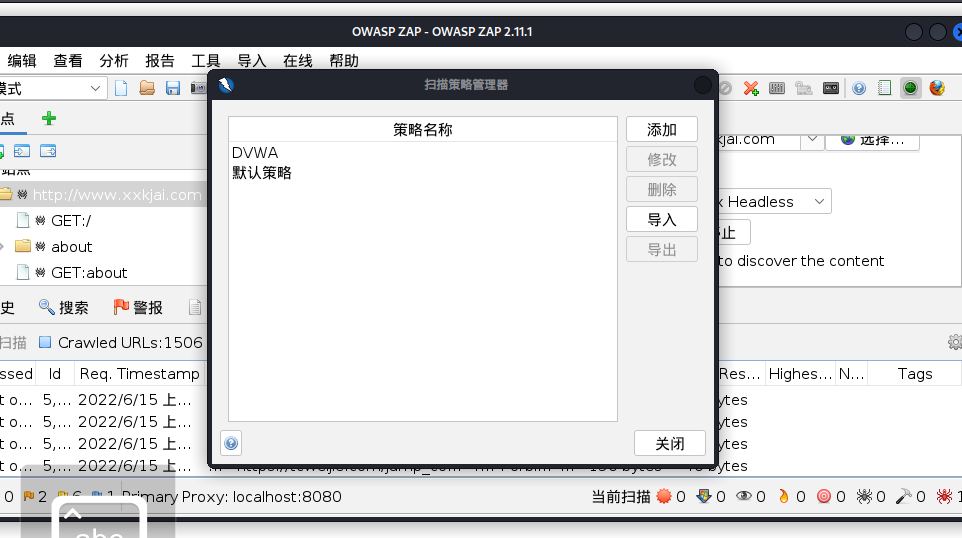The height and width of the screenshot is (538, 962).
Task: Click the green plus icon beside sites tab
Action: (49, 118)
